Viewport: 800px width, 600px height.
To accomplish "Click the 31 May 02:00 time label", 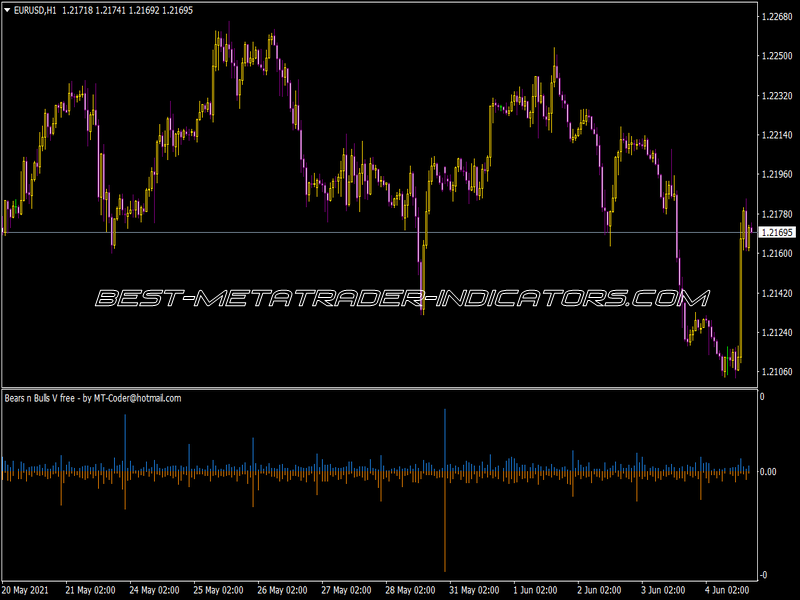I will (474, 590).
